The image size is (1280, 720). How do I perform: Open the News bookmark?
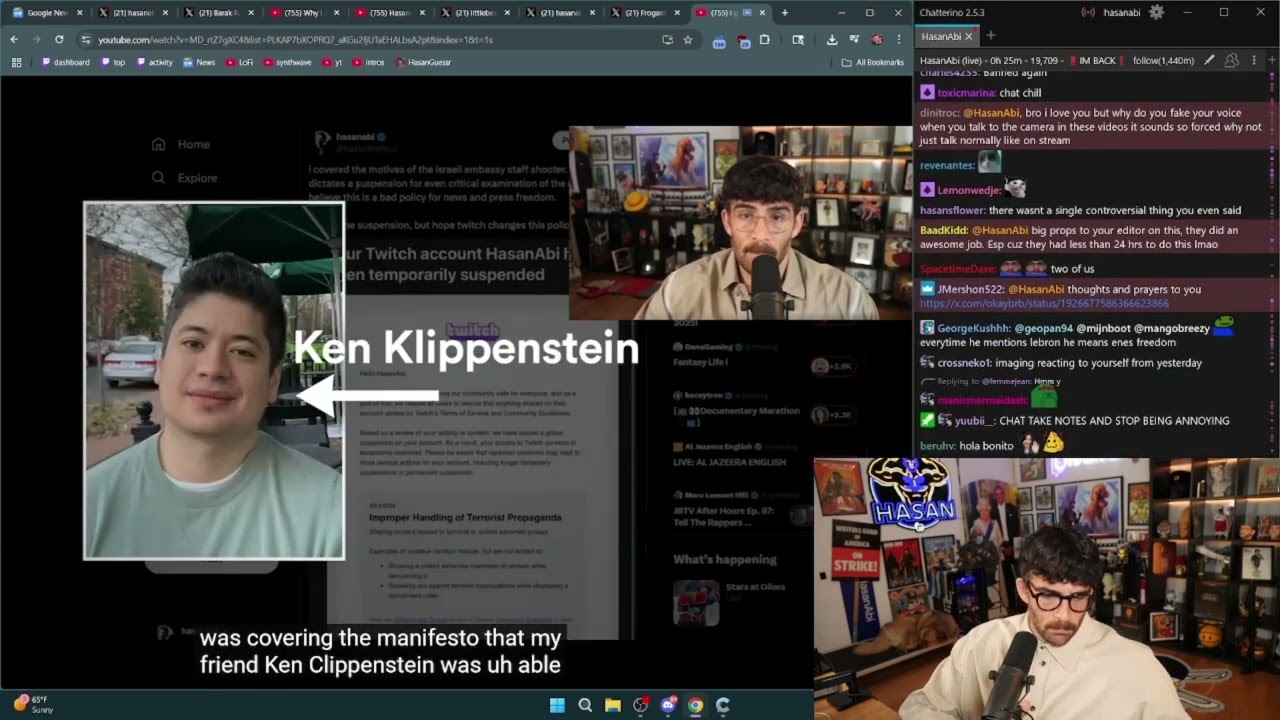(x=199, y=62)
